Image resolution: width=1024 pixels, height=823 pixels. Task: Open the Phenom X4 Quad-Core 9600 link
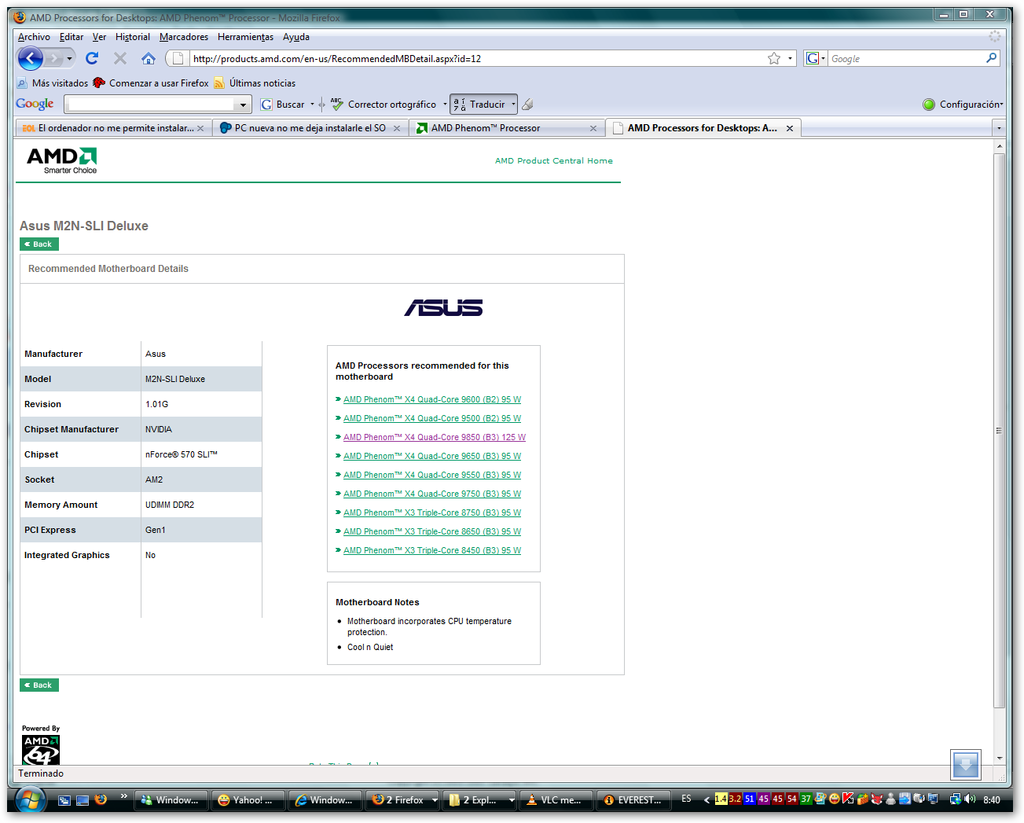click(432, 399)
